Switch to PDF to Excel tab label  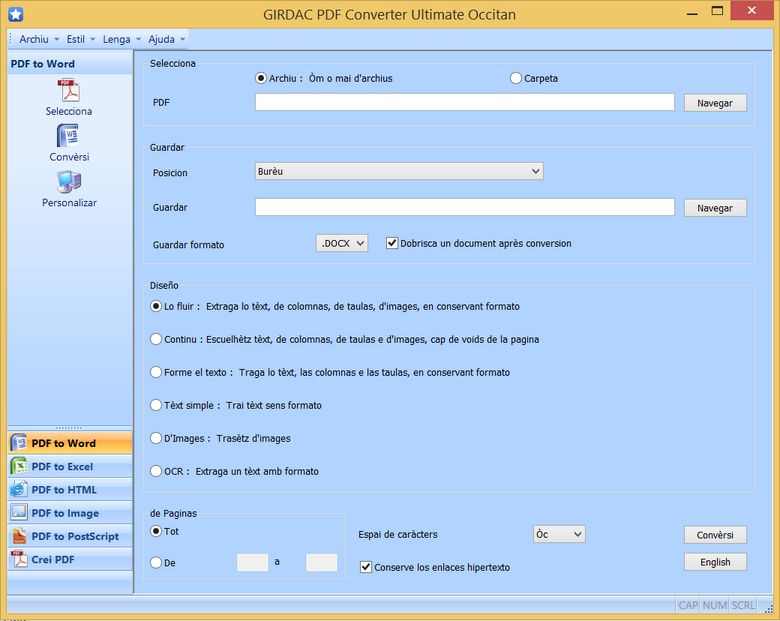pos(62,467)
